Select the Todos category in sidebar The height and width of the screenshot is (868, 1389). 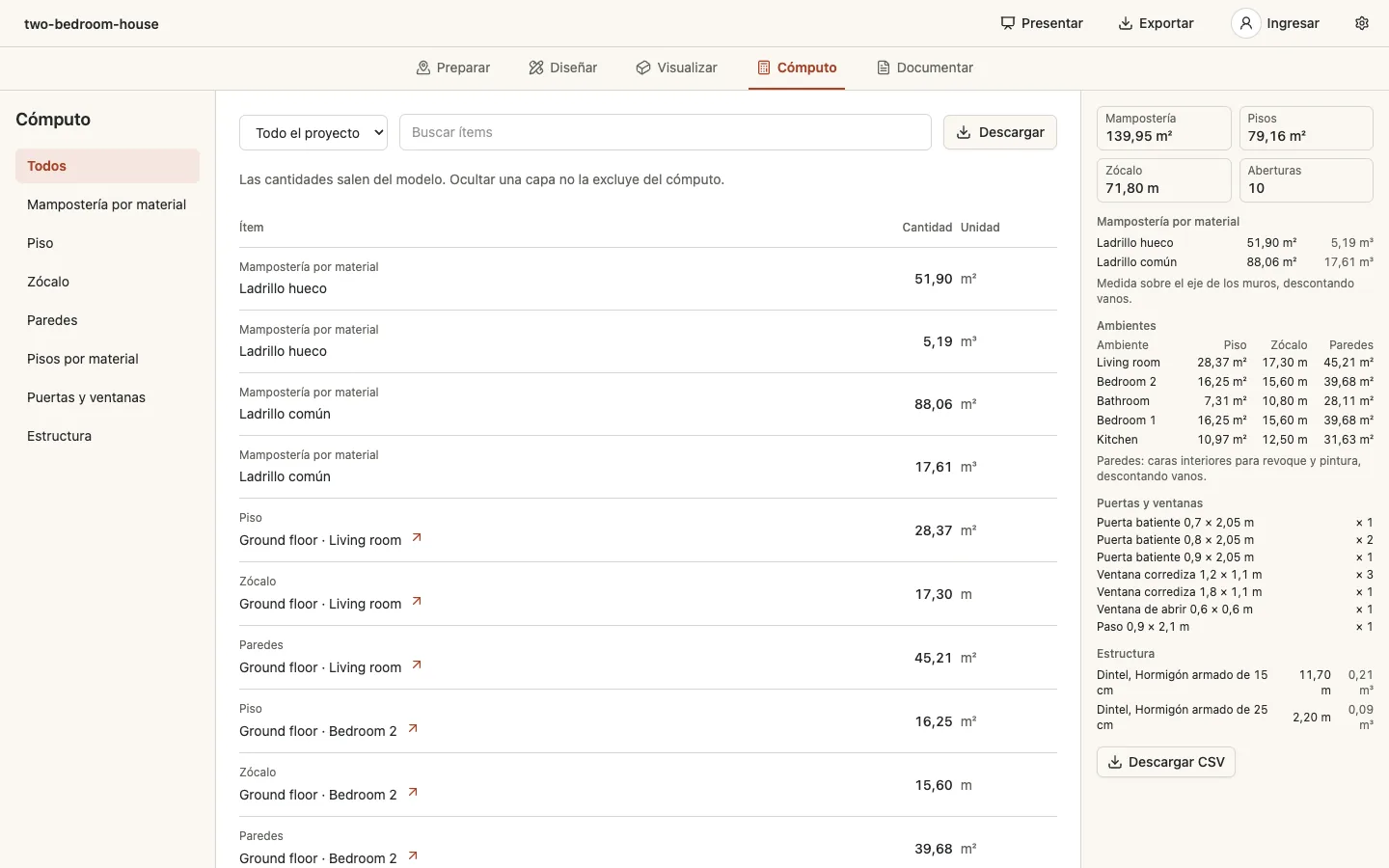click(107, 166)
